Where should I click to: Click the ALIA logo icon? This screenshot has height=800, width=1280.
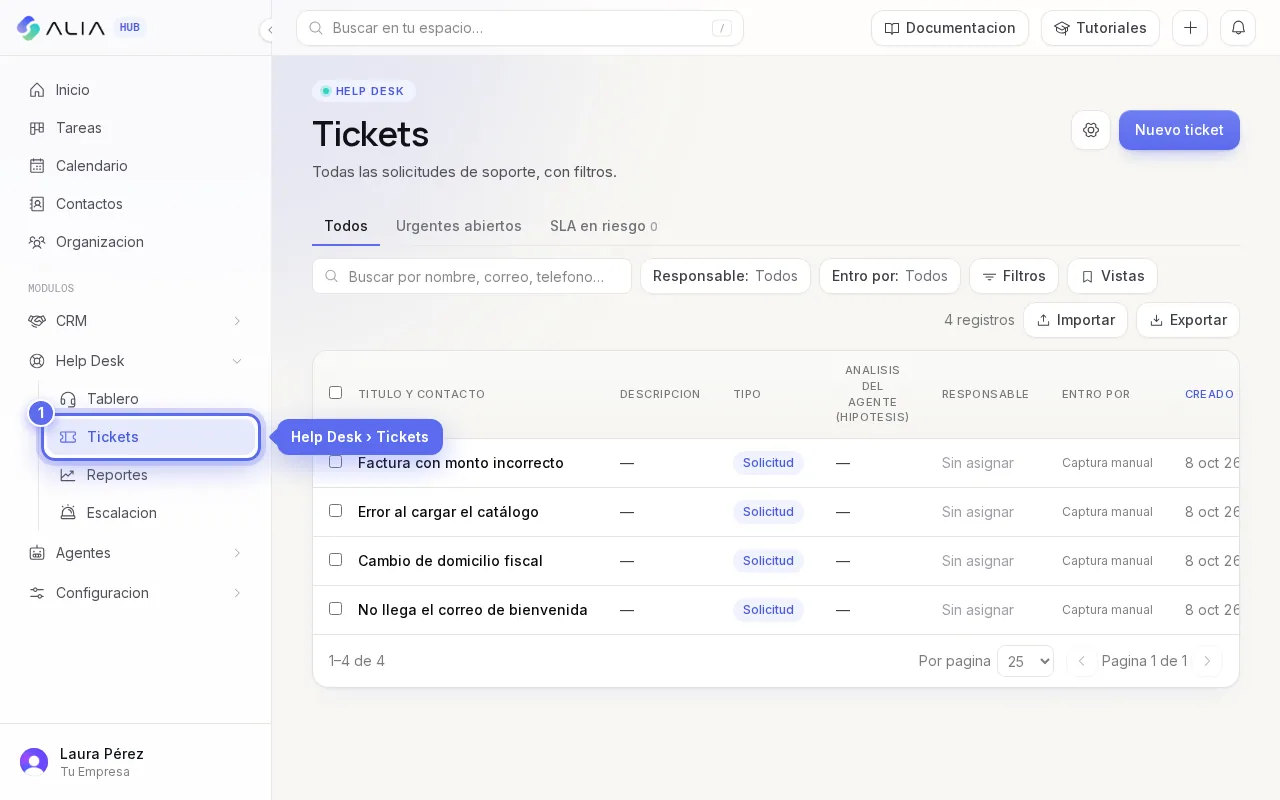pos(29,28)
